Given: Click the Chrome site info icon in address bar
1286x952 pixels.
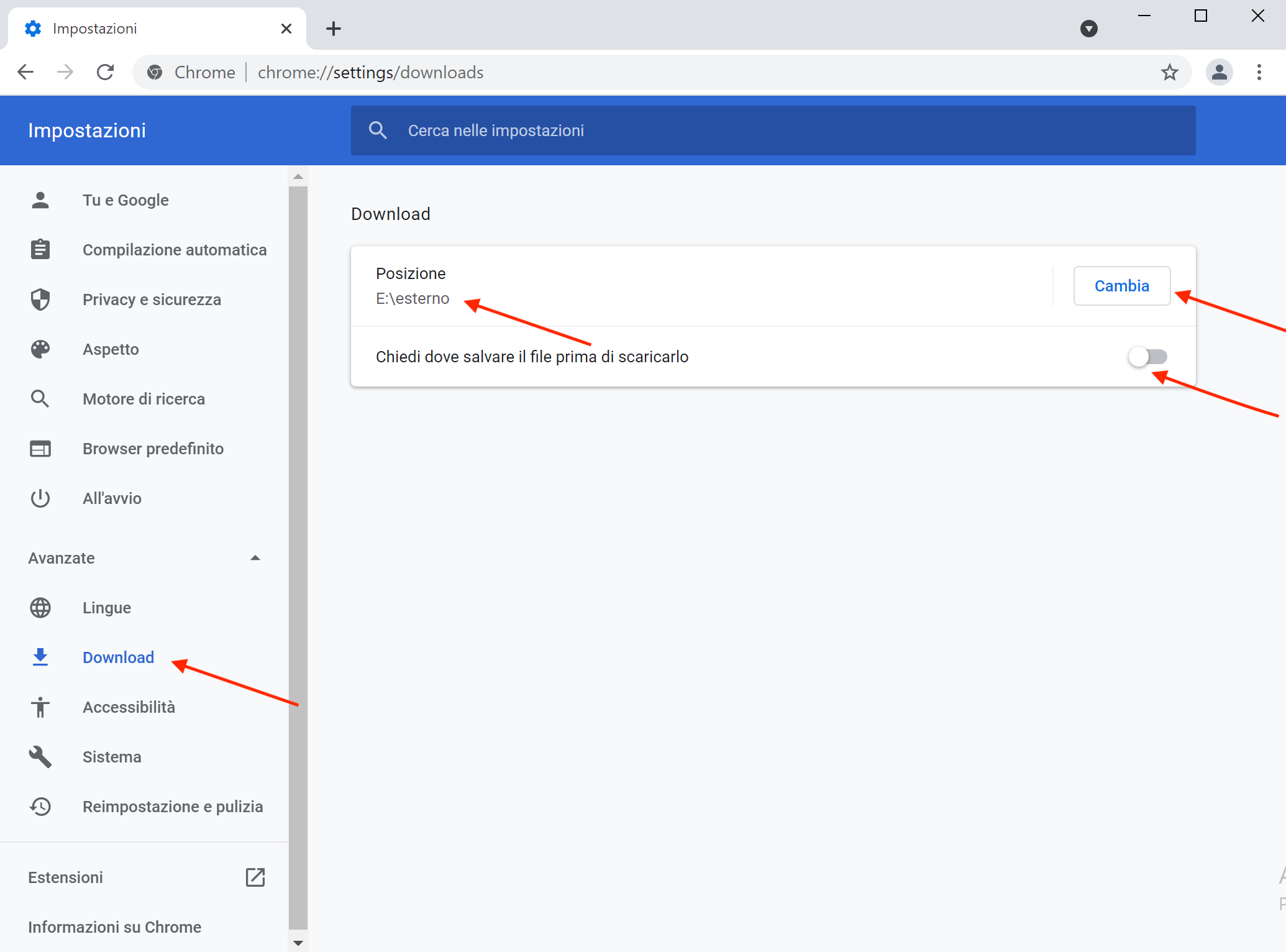Looking at the screenshot, I should [x=155, y=72].
